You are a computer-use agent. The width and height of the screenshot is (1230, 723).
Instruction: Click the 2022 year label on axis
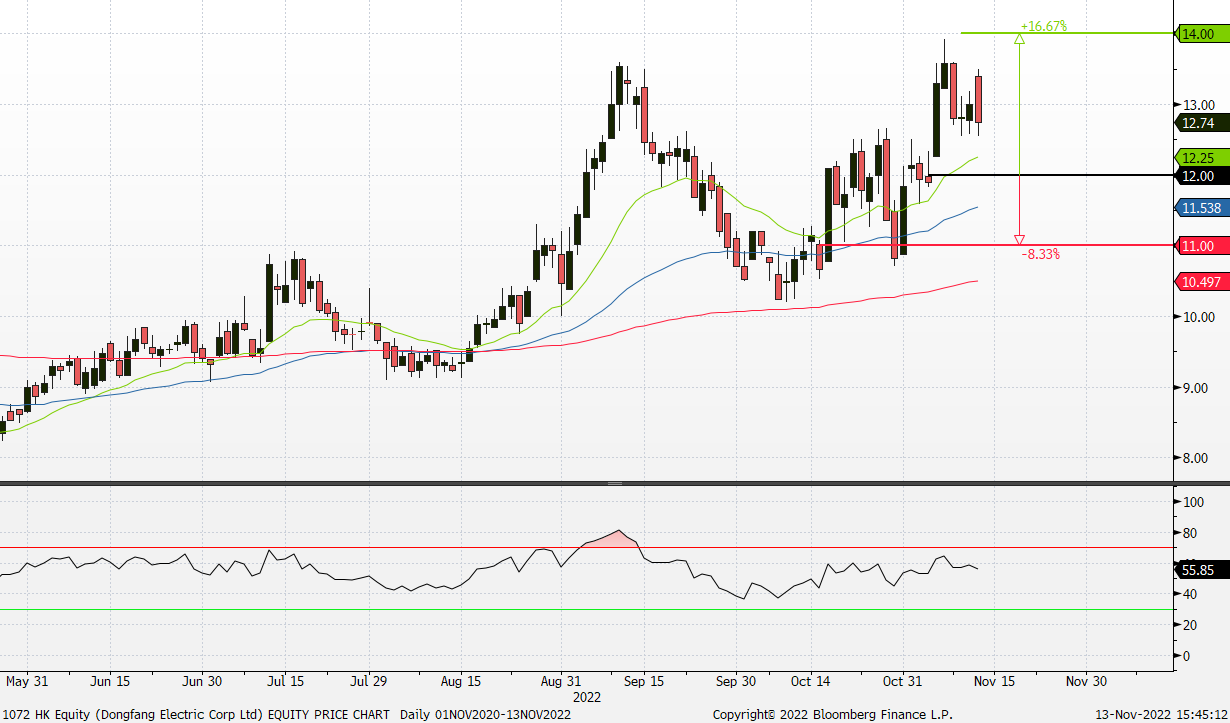(585, 697)
